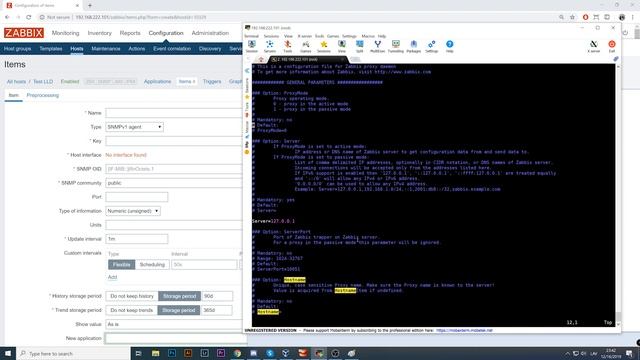This screenshot has width=640, height=360.
Task: Switch to the Preprocessing tab
Action: [42, 96]
